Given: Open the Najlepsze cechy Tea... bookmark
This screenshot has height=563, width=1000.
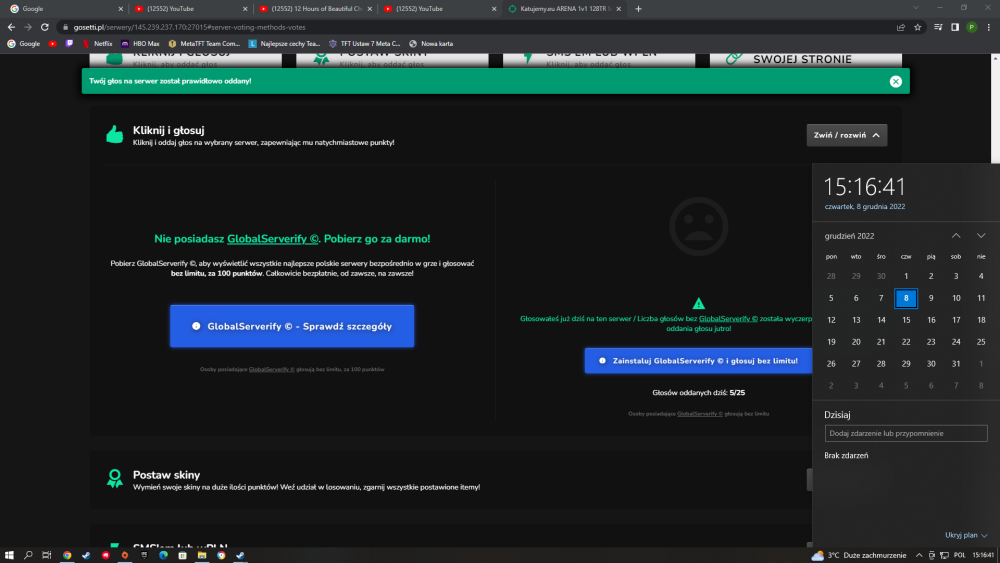Looking at the screenshot, I should point(284,44).
